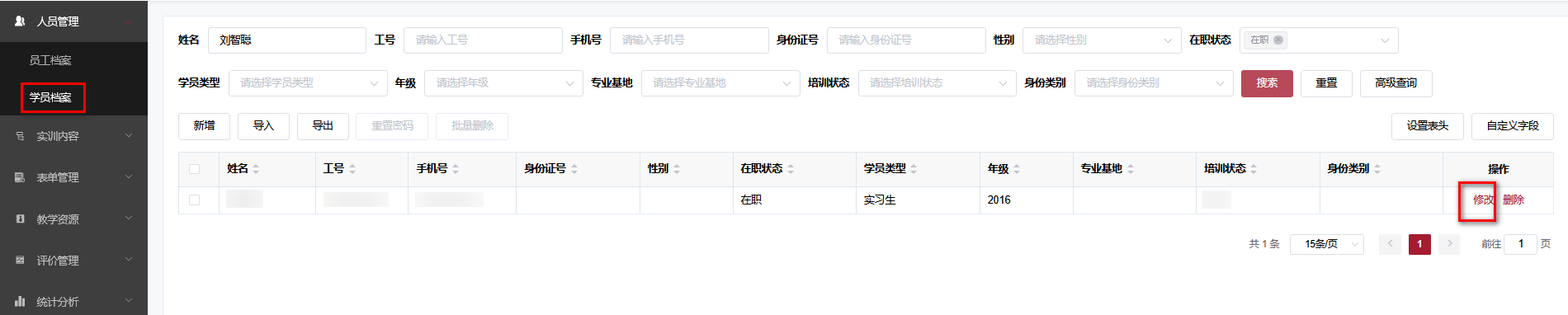Focus the 姓名 input field
Viewport: 1568px width, 315px height.
tap(286, 40)
